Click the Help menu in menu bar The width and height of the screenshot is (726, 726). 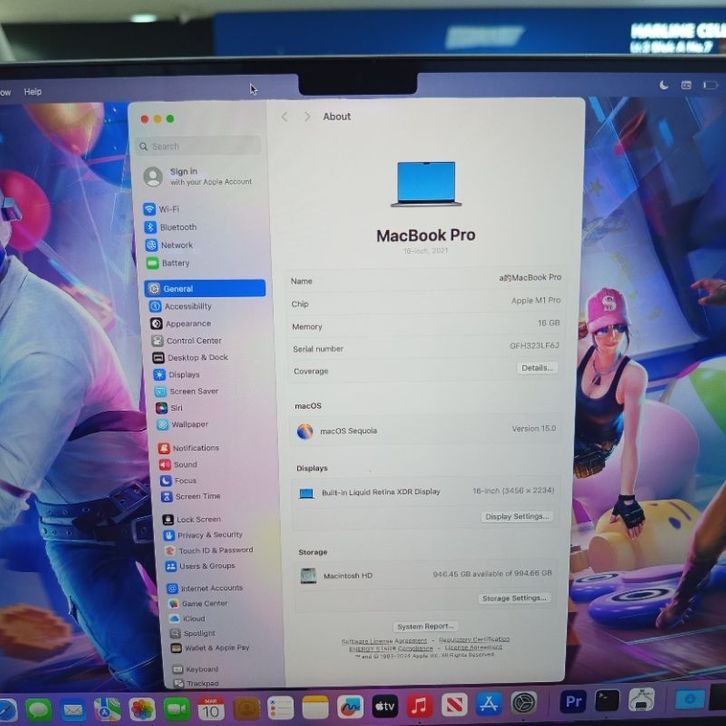click(33, 92)
